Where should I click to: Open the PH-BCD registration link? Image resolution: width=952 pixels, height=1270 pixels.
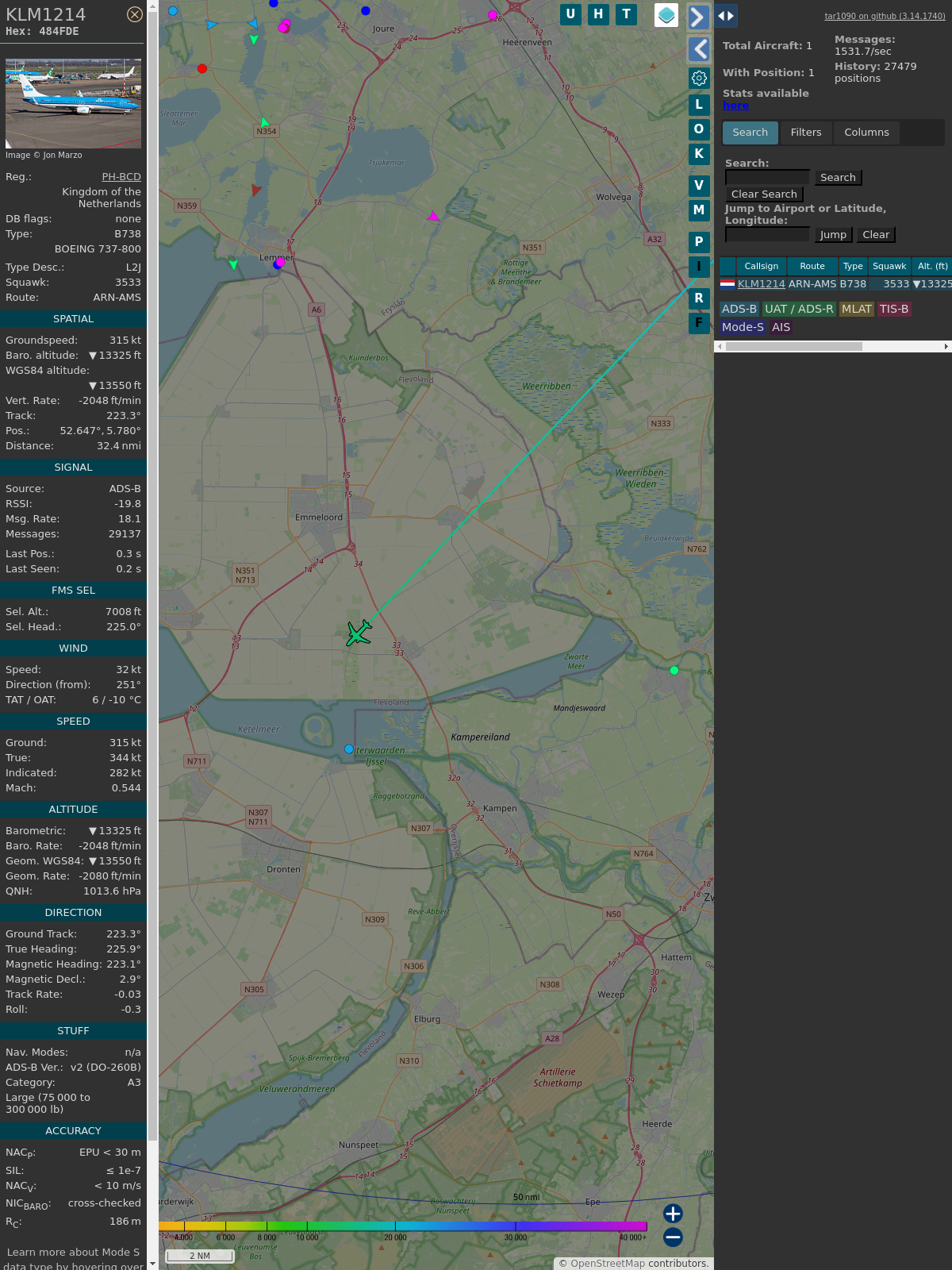pyautogui.click(x=121, y=177)
